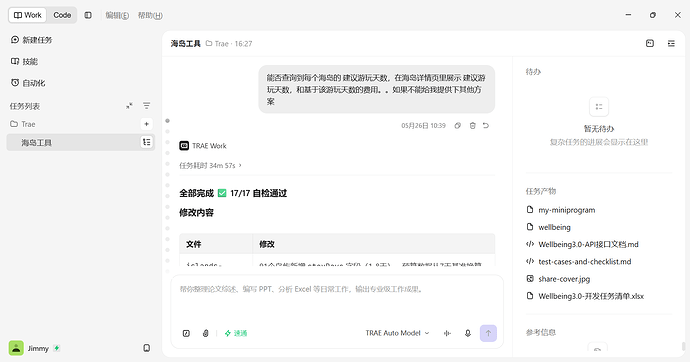
Task: Click the 17/17 自检通过 text
Action: (258, 193)
